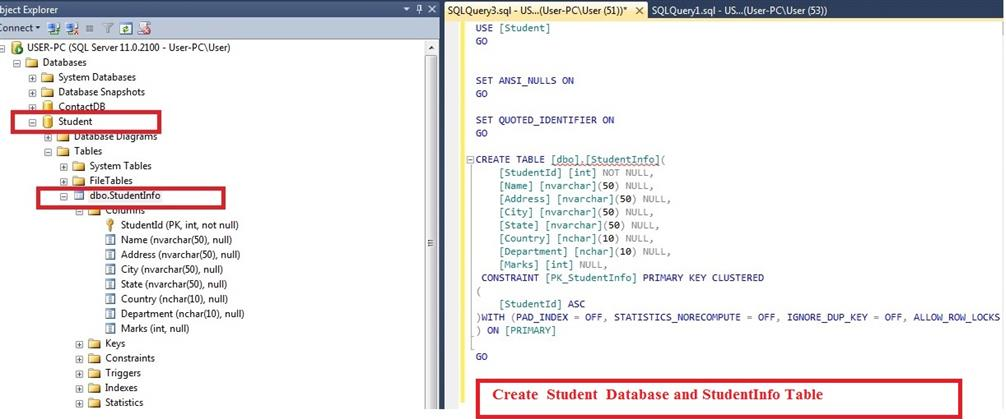Image resolution: width=1006 pixels, height=419 pixels.
Task: Expand the FileTables folder
Action: (x=64, y=181)
